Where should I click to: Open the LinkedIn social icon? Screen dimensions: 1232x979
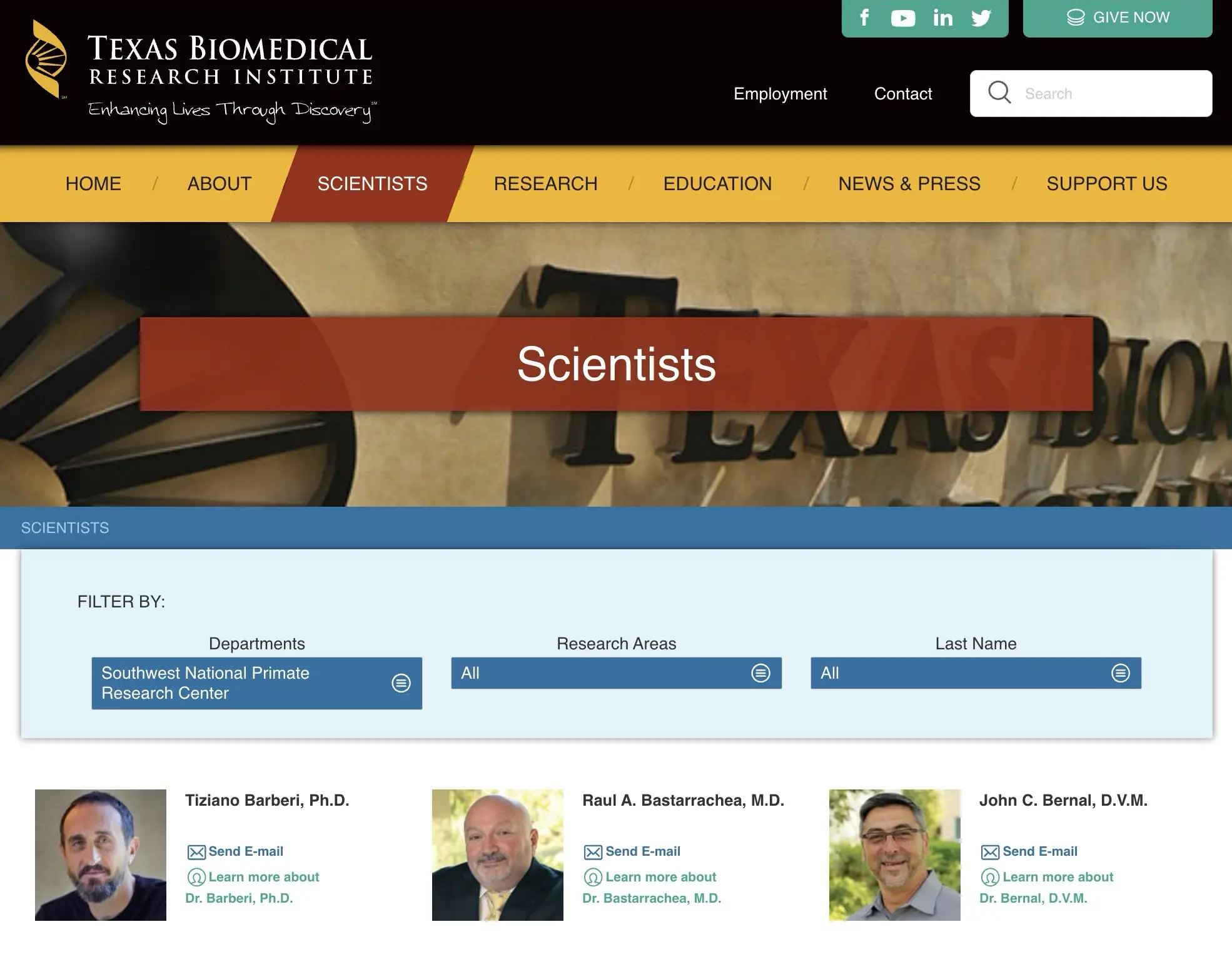(x=942, y=18)
